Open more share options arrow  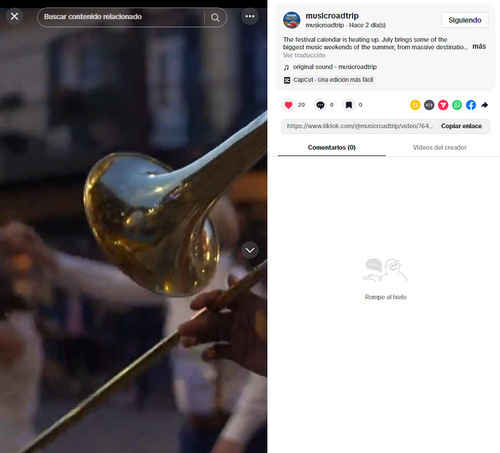coord(485,105)
